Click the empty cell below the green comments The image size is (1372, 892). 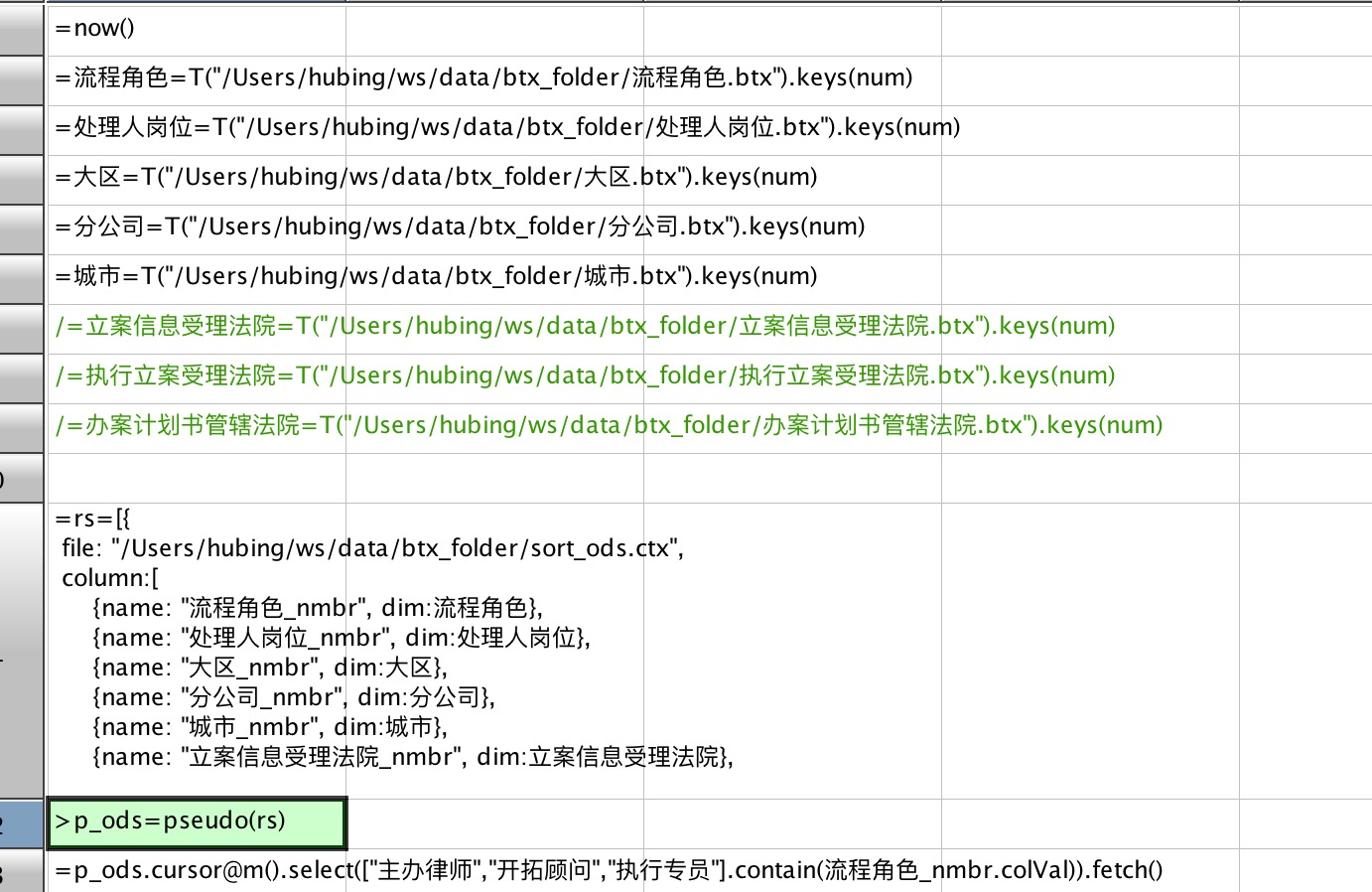click(x=196, y=478)
